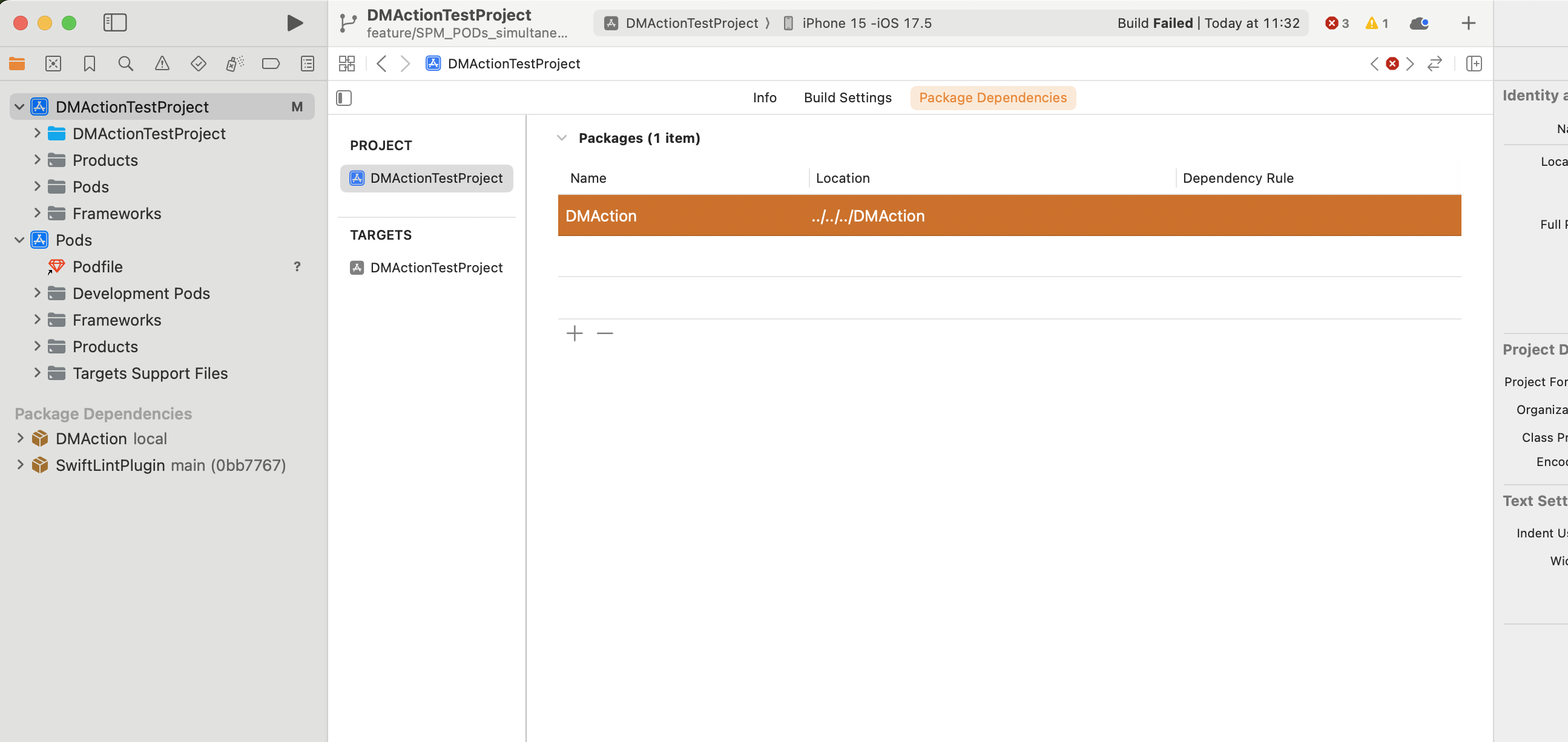Expand the DMAction local package
The image size is (1568, 742).
pyautogui.click(x=20, y=438)
